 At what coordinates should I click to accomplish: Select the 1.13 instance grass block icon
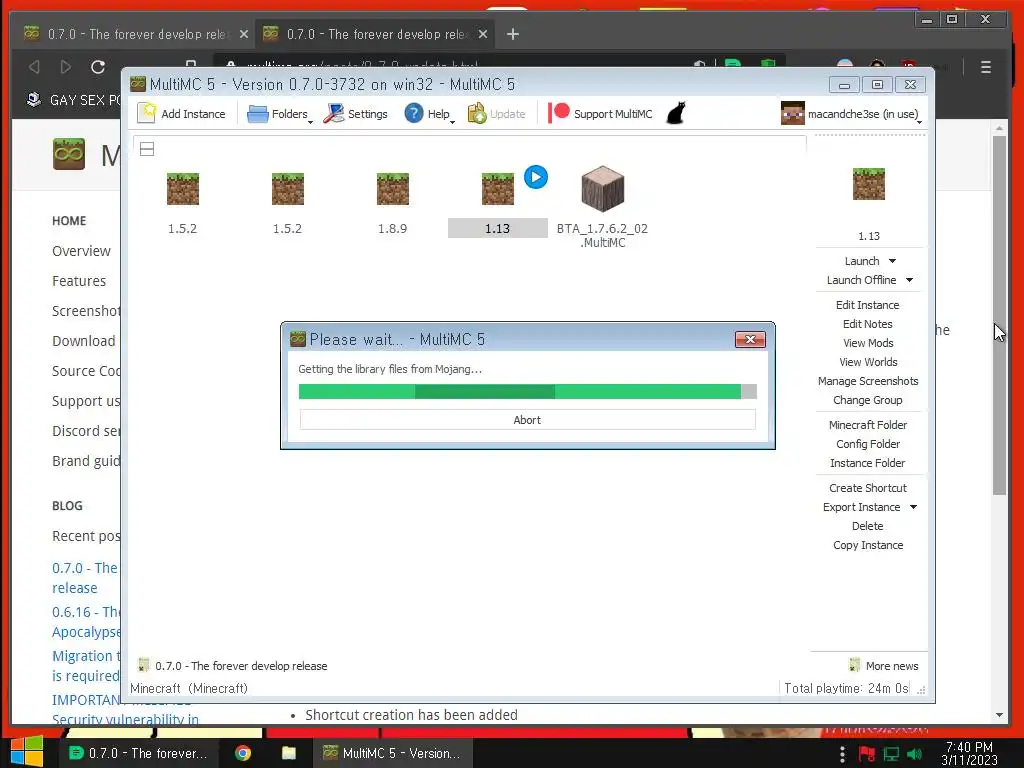(498, 189)
